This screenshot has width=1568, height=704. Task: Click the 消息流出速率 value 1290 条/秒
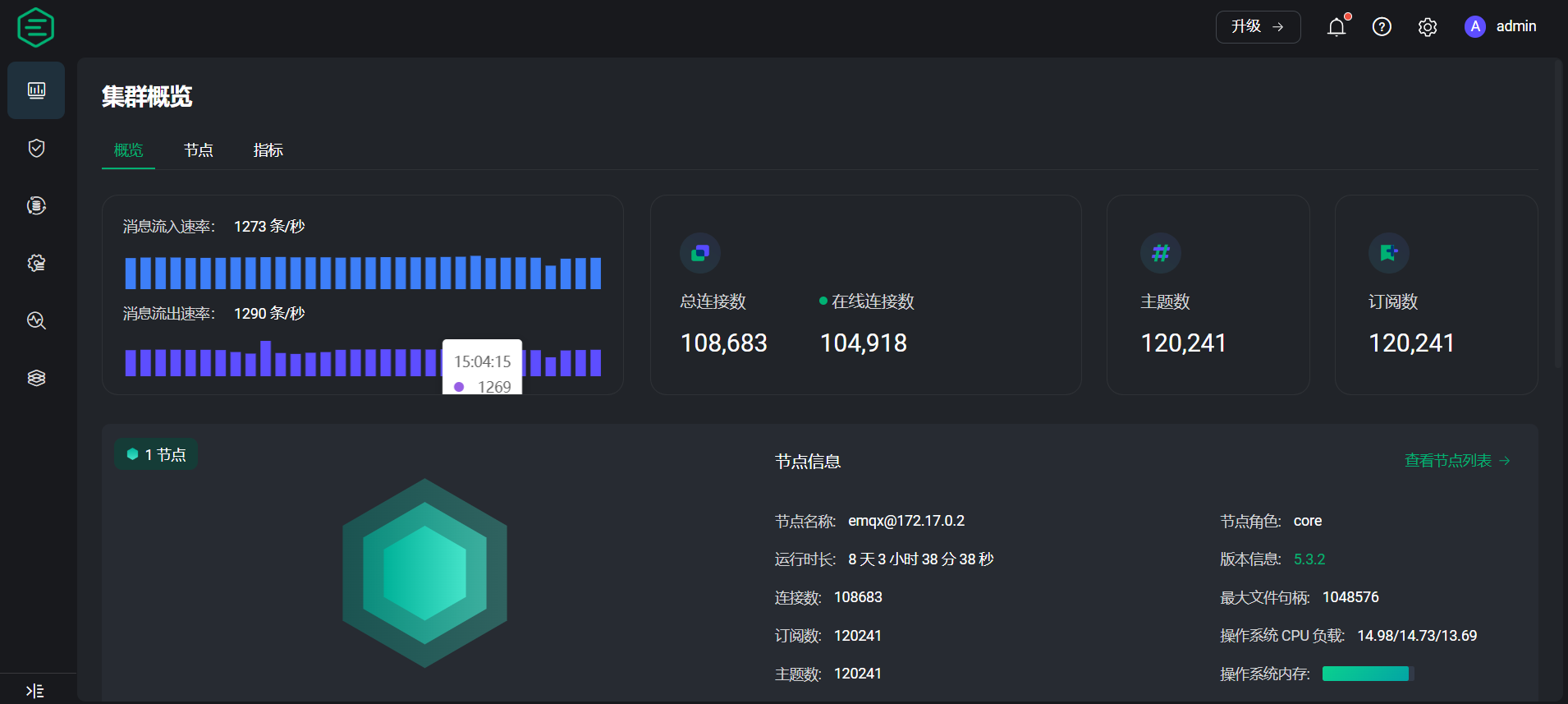point(269,314)
